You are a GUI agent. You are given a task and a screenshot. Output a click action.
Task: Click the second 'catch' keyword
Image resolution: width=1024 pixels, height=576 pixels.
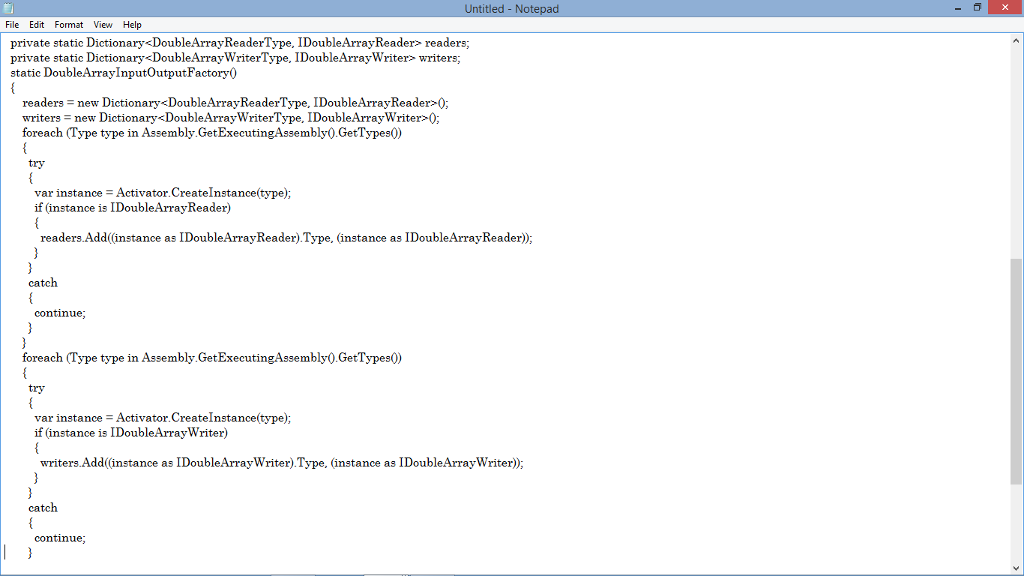43,508
